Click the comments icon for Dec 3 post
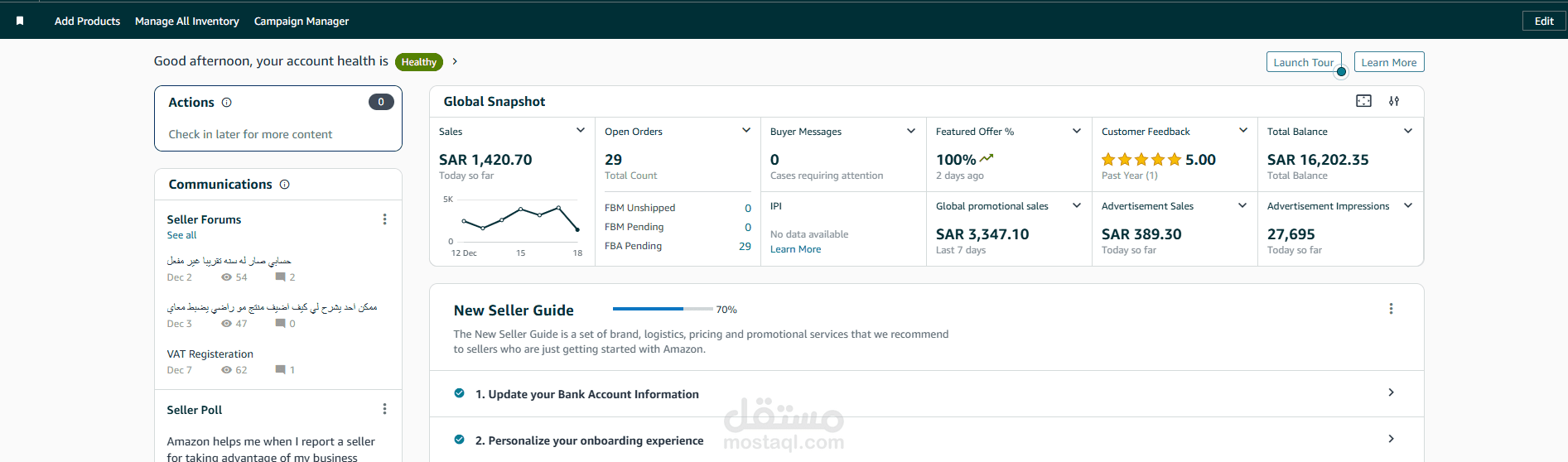1568x462 pixels. pyautogui.click(x=280, y=324)
